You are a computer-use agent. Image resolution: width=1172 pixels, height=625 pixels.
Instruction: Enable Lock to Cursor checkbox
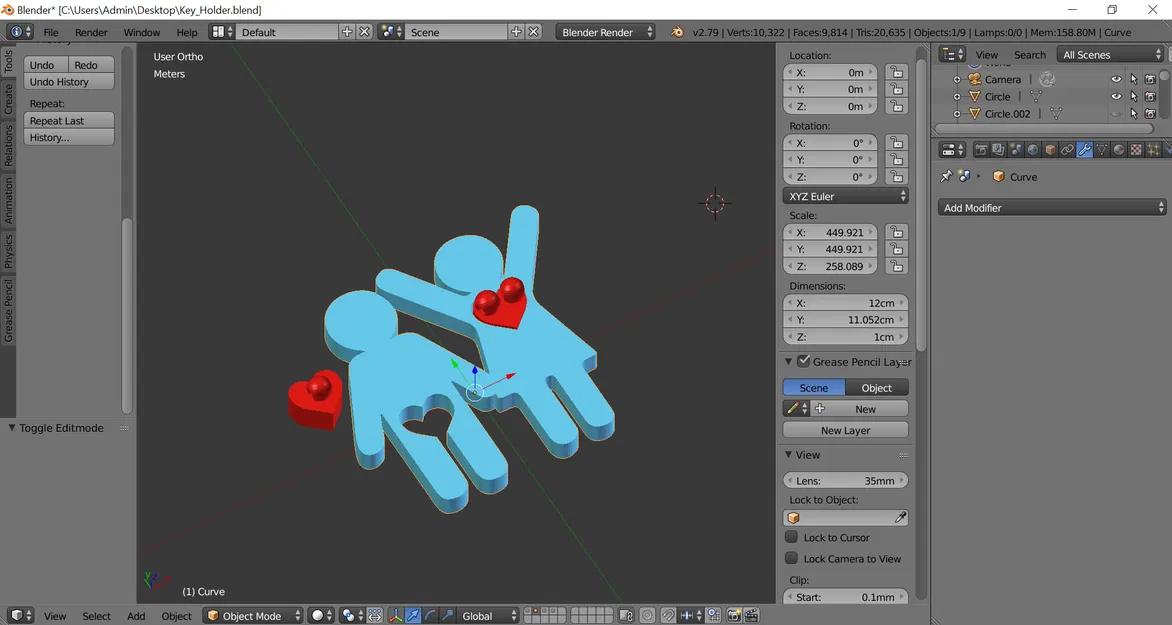[792, 537]
